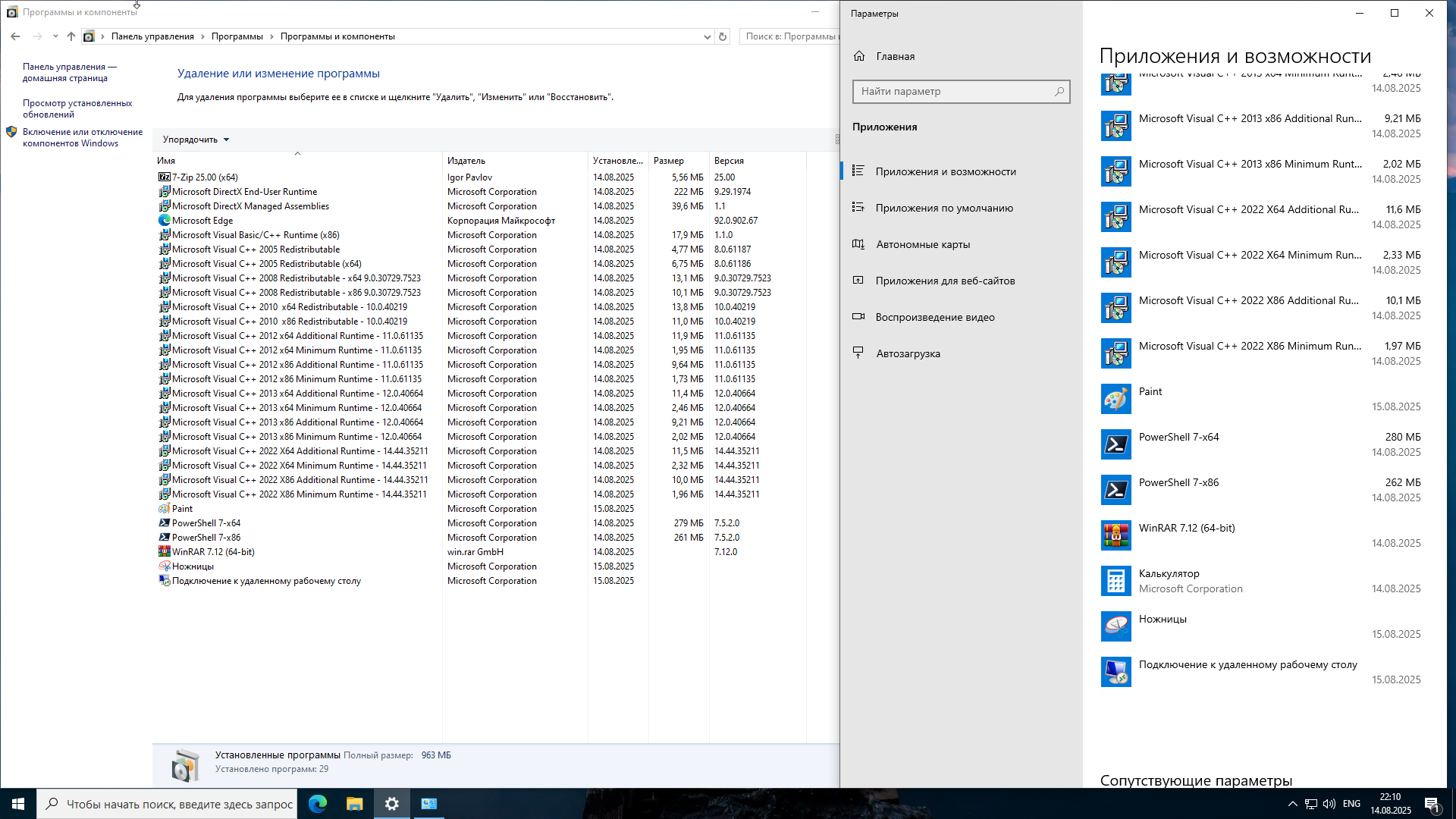Open Автономные карты settings page
Screen dimensions: 1456x819
click(x=961, y=244)
